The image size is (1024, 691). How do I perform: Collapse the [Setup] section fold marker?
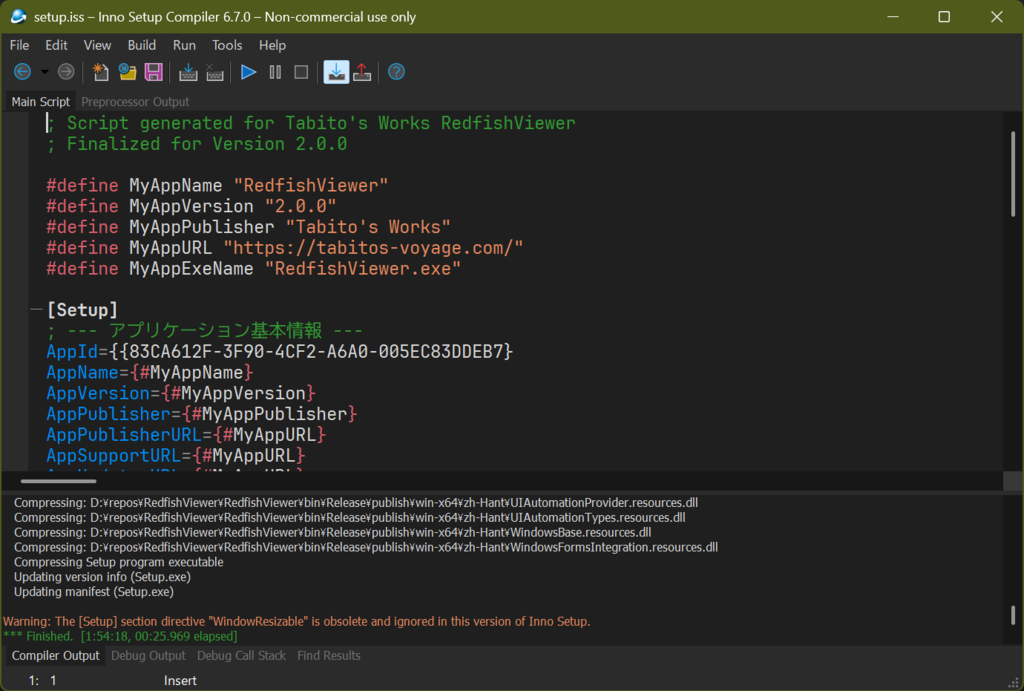37,310
